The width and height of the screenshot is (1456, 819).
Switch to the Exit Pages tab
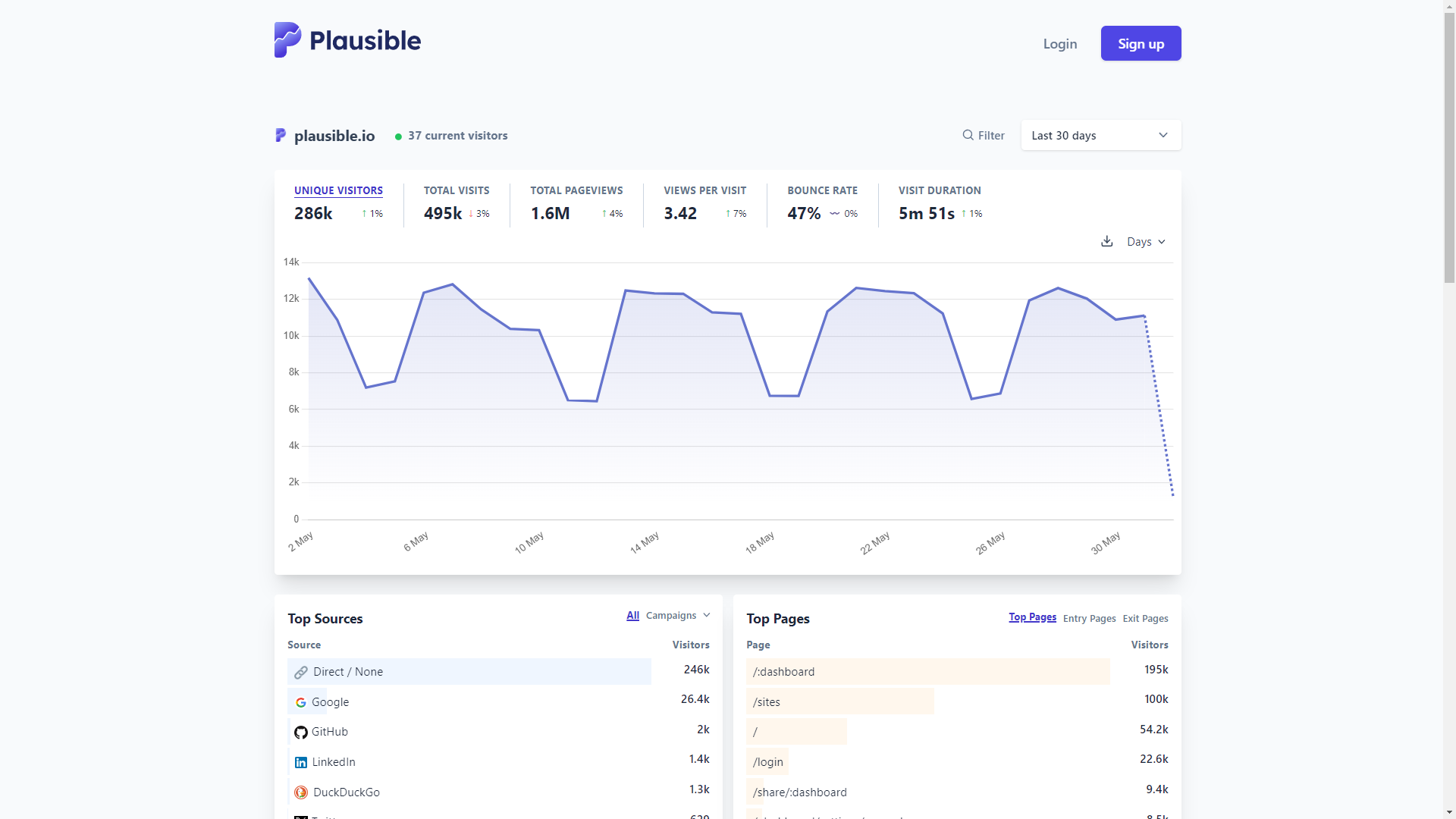click(x=1145, y=618)
